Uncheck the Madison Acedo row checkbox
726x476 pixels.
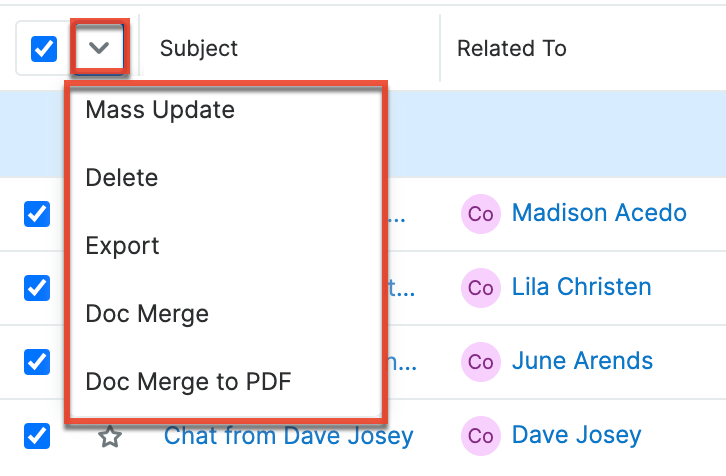pyautogui.click(x=37, y=213)
